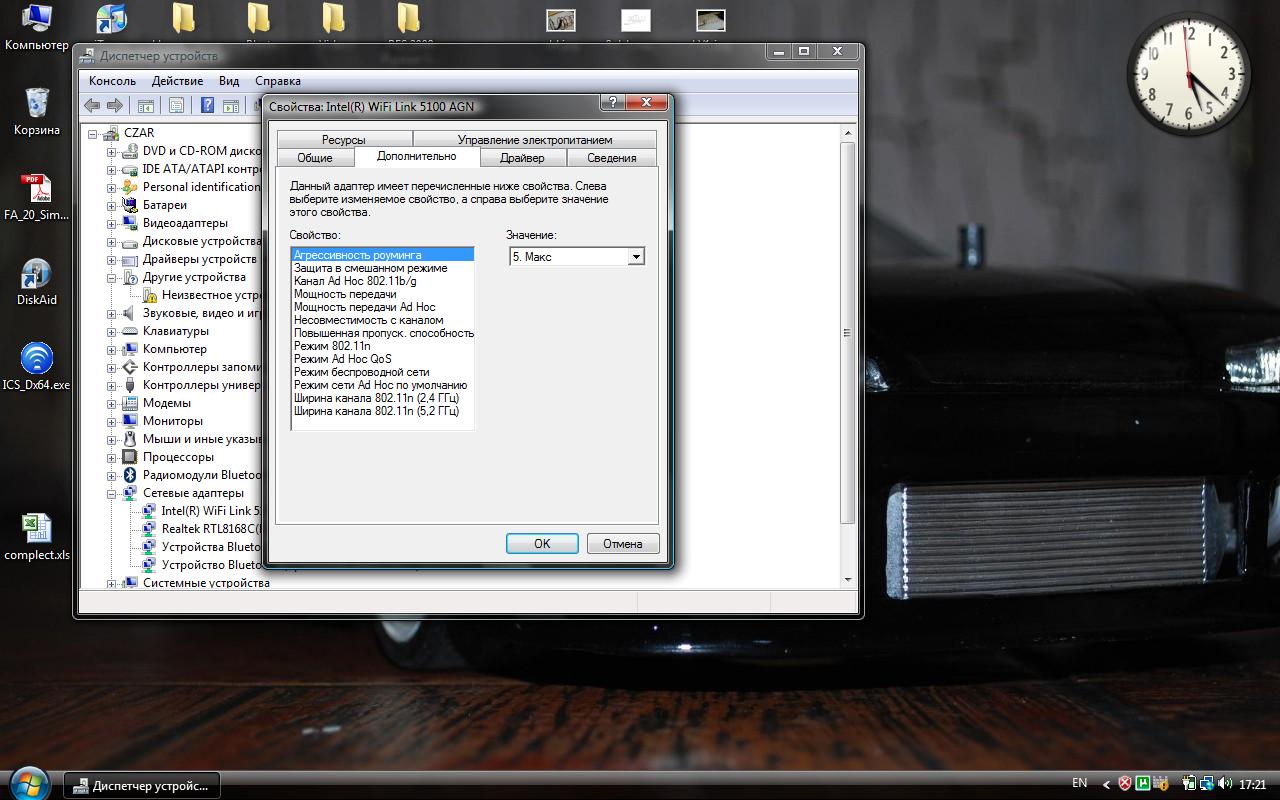Click the Диспетчер устройств taskbar button

point(141,785)
